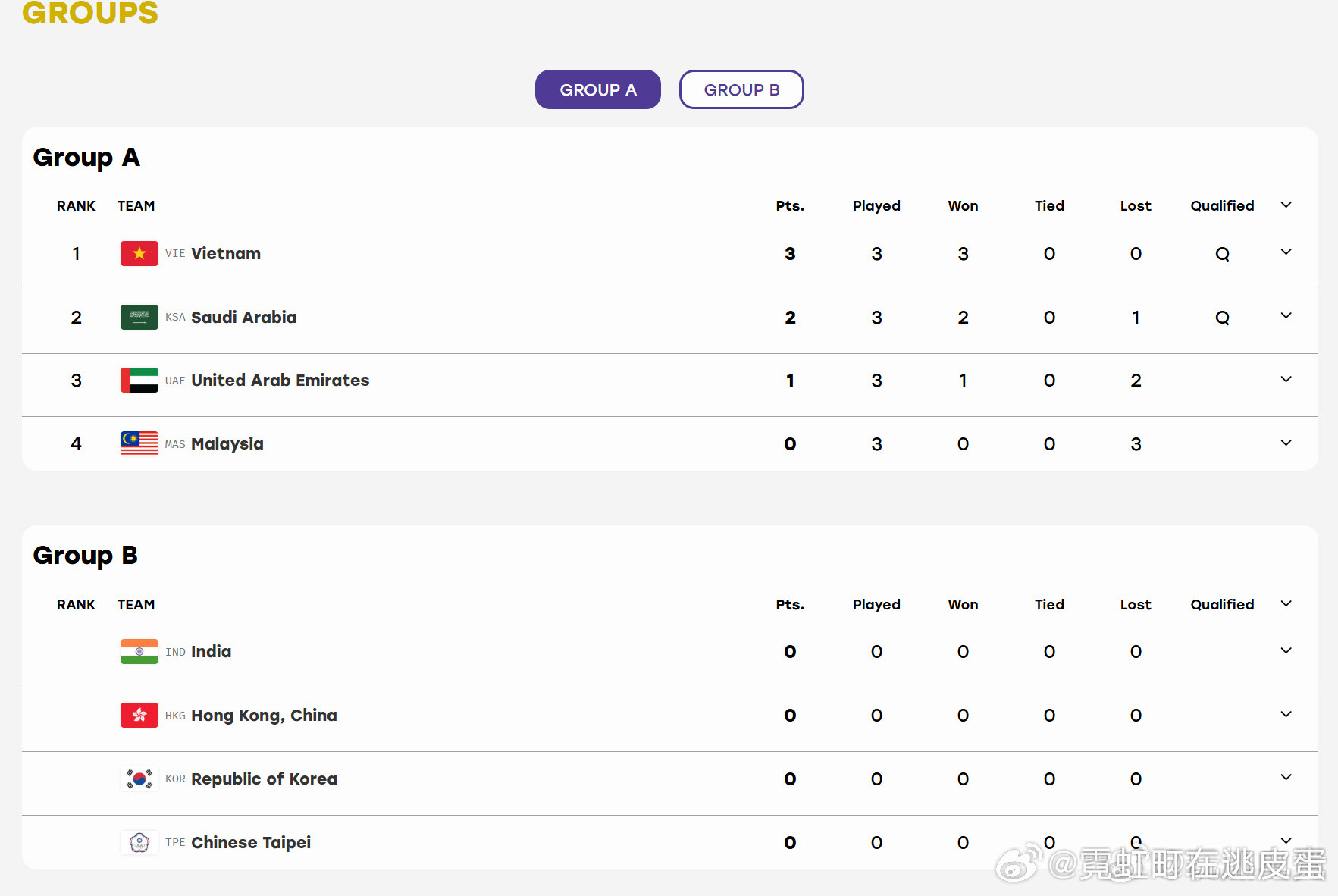Click the Vietnam flag icon
The width and height of the screenshot is (1338, 896).
tap(139, 253)
